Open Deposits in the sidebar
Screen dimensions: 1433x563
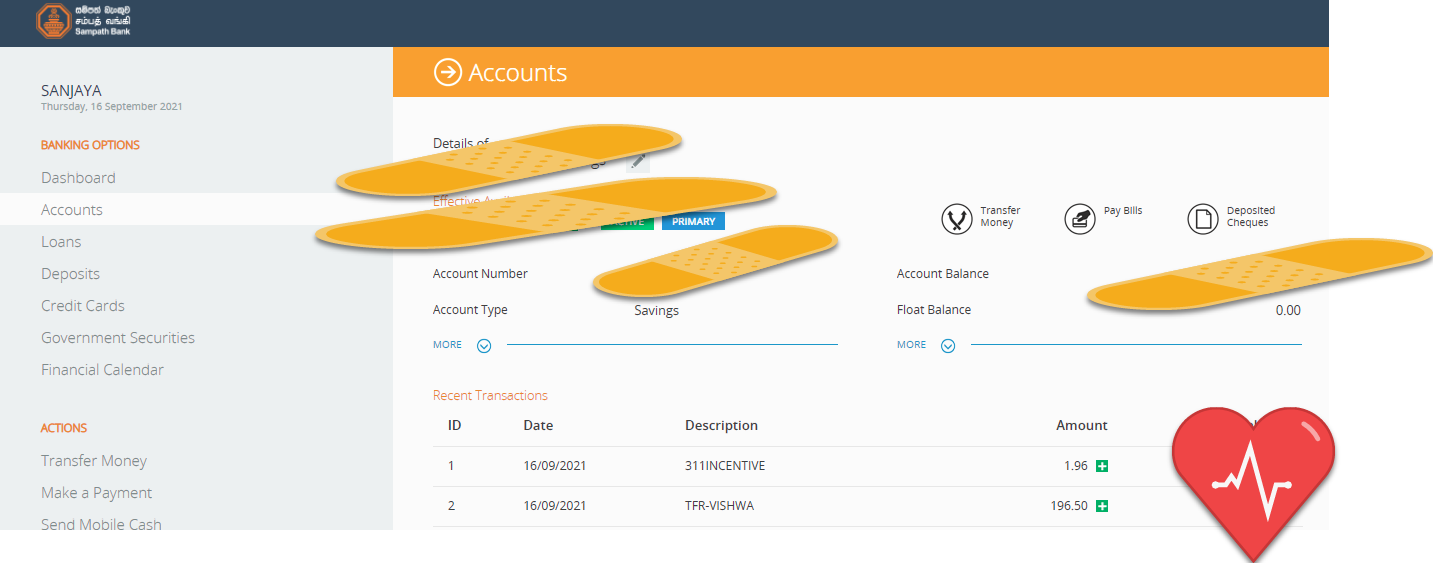70,274
